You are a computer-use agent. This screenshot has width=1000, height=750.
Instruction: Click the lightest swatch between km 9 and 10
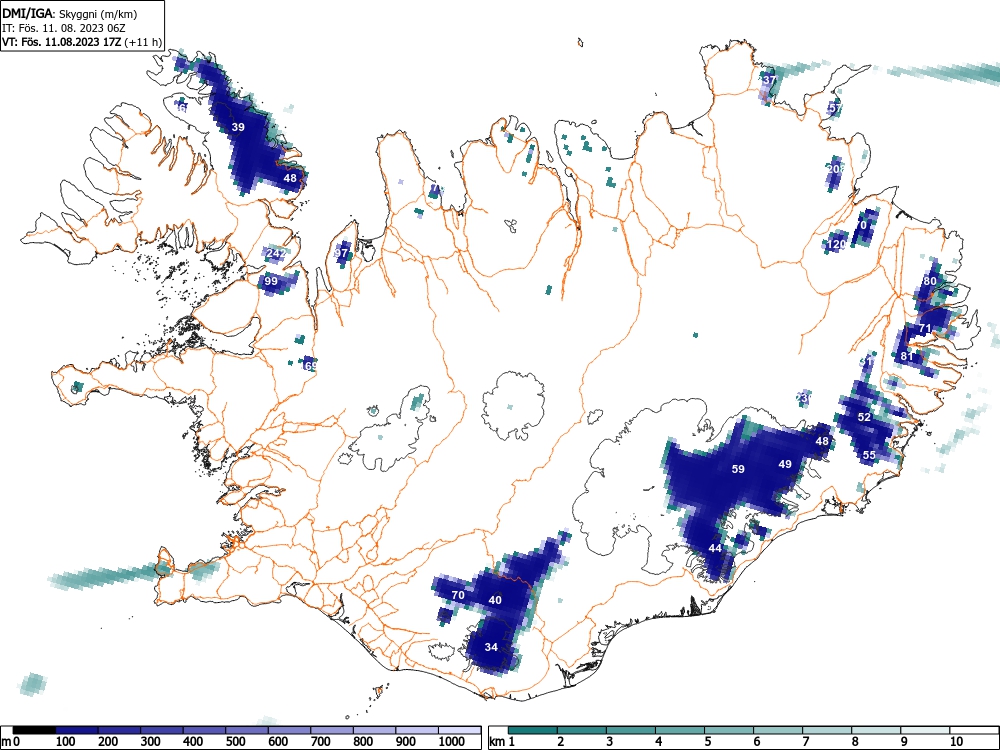(x=925, y=730)
